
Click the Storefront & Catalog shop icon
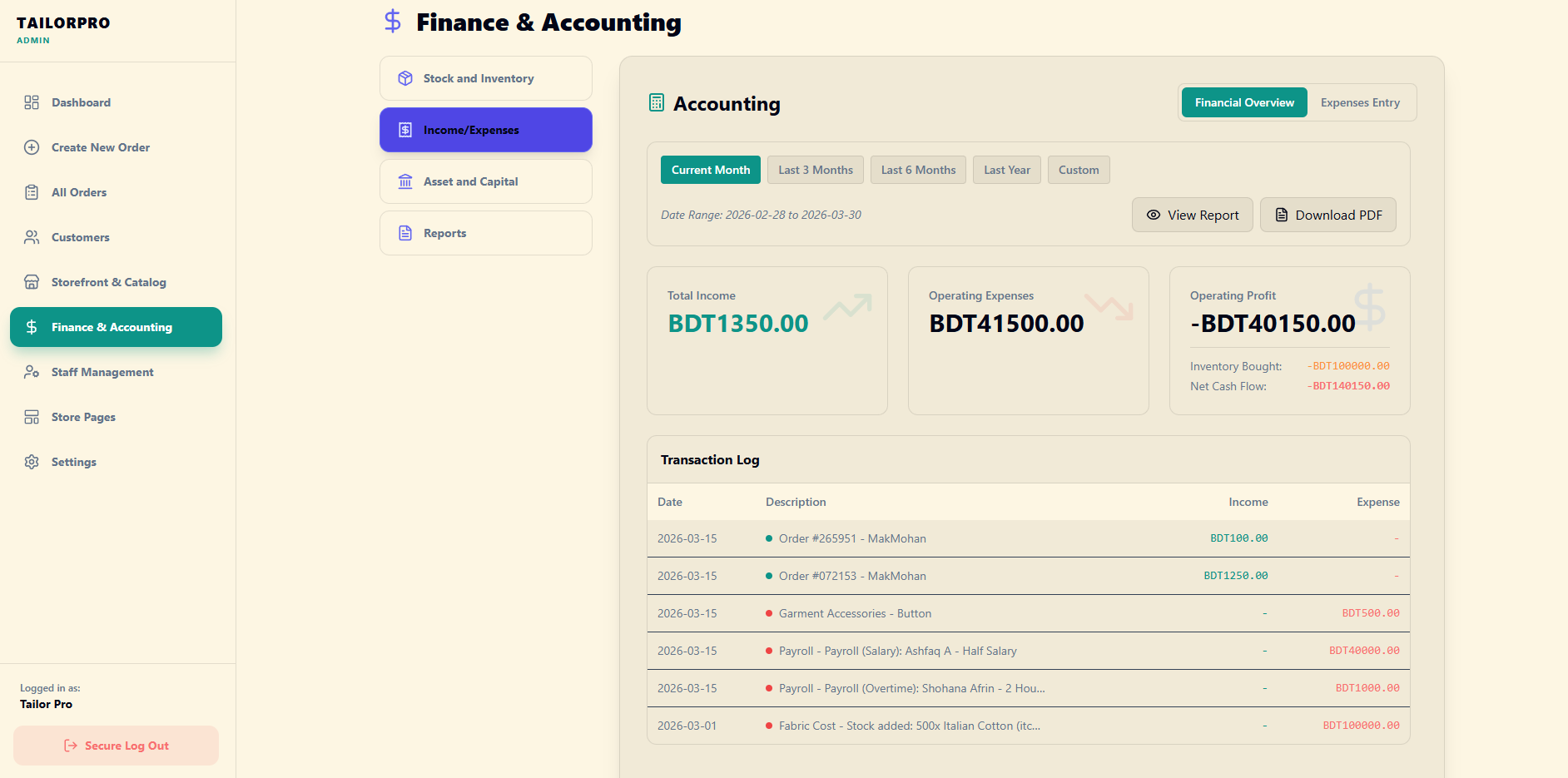click(32, 282)
